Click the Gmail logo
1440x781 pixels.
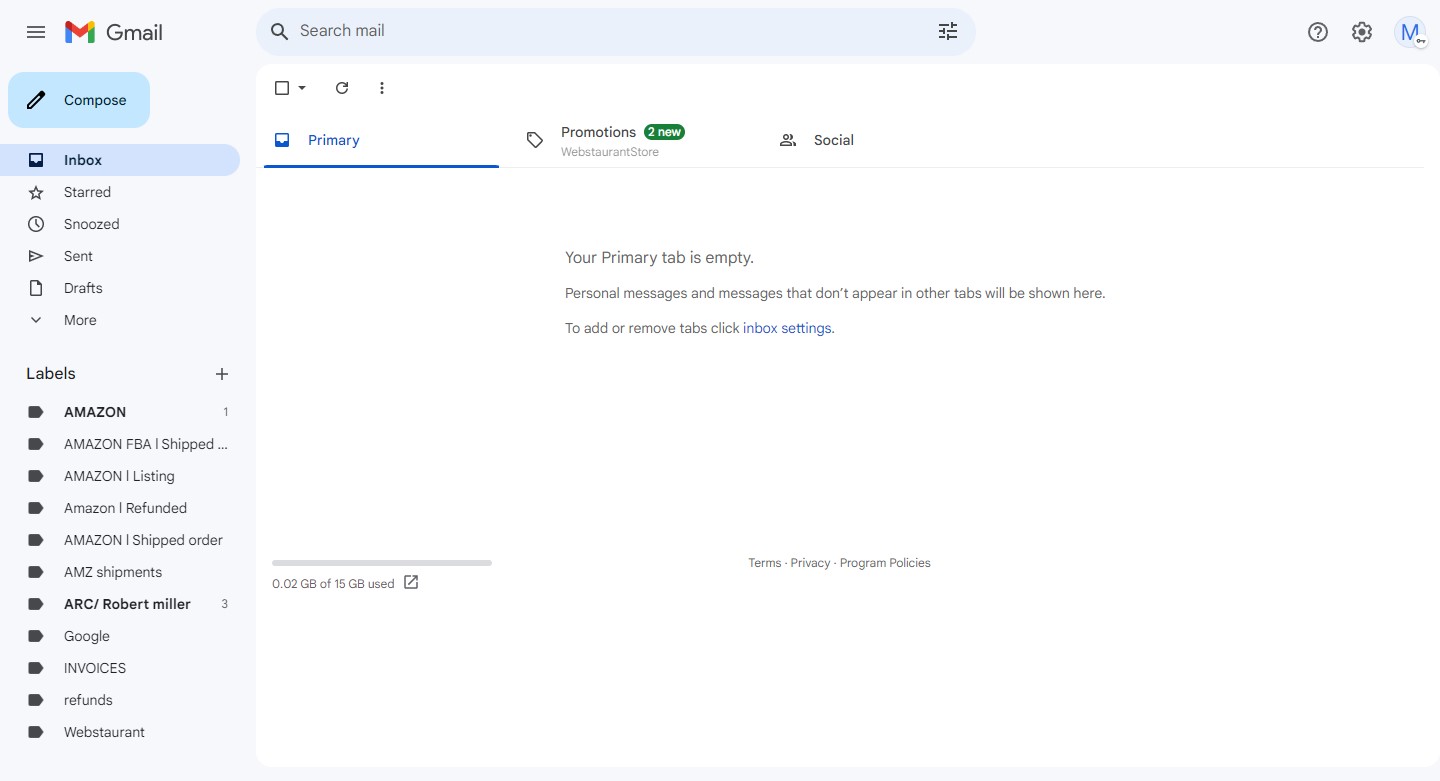tap(114, 32)
